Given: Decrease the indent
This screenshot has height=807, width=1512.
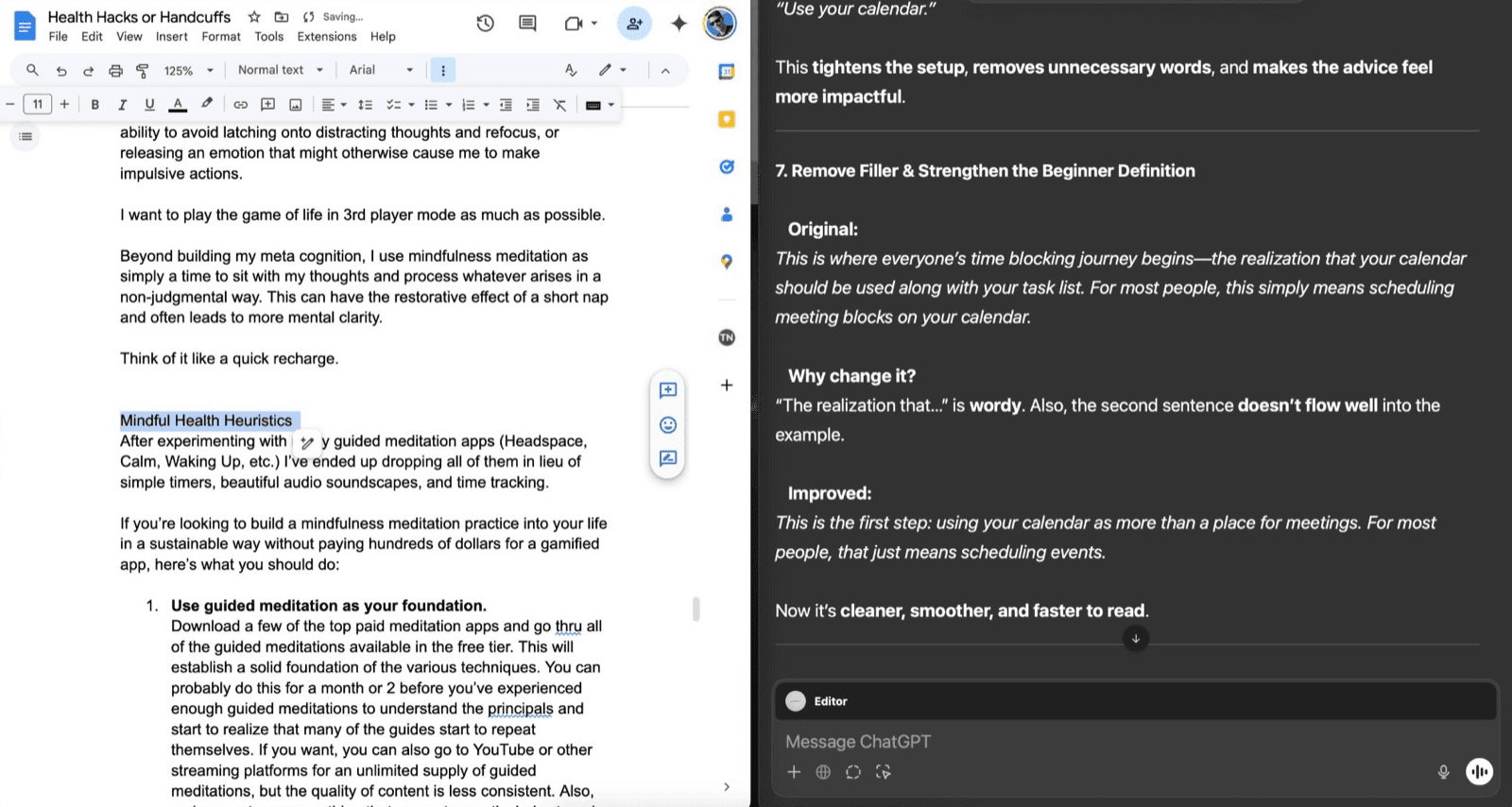Looking at the screenshot, I should 506,105.
